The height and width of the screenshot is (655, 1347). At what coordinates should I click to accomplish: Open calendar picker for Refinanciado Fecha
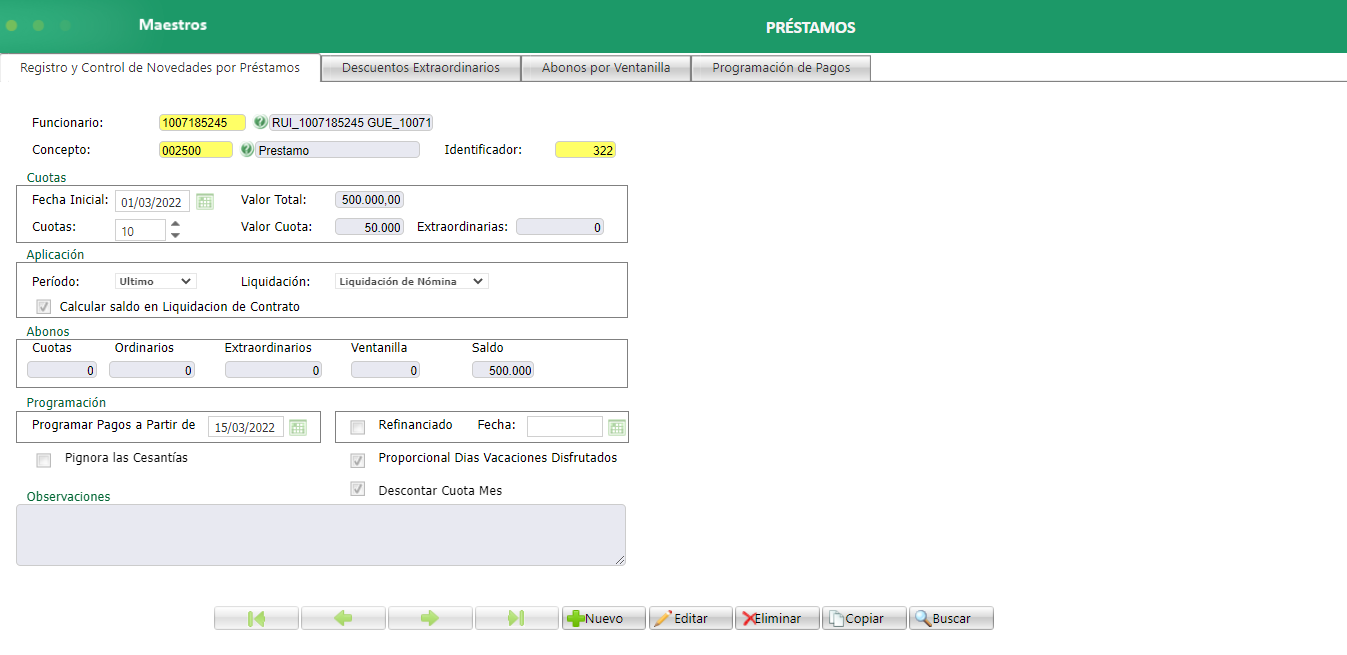pyautogui.click(x=617, y=427)
